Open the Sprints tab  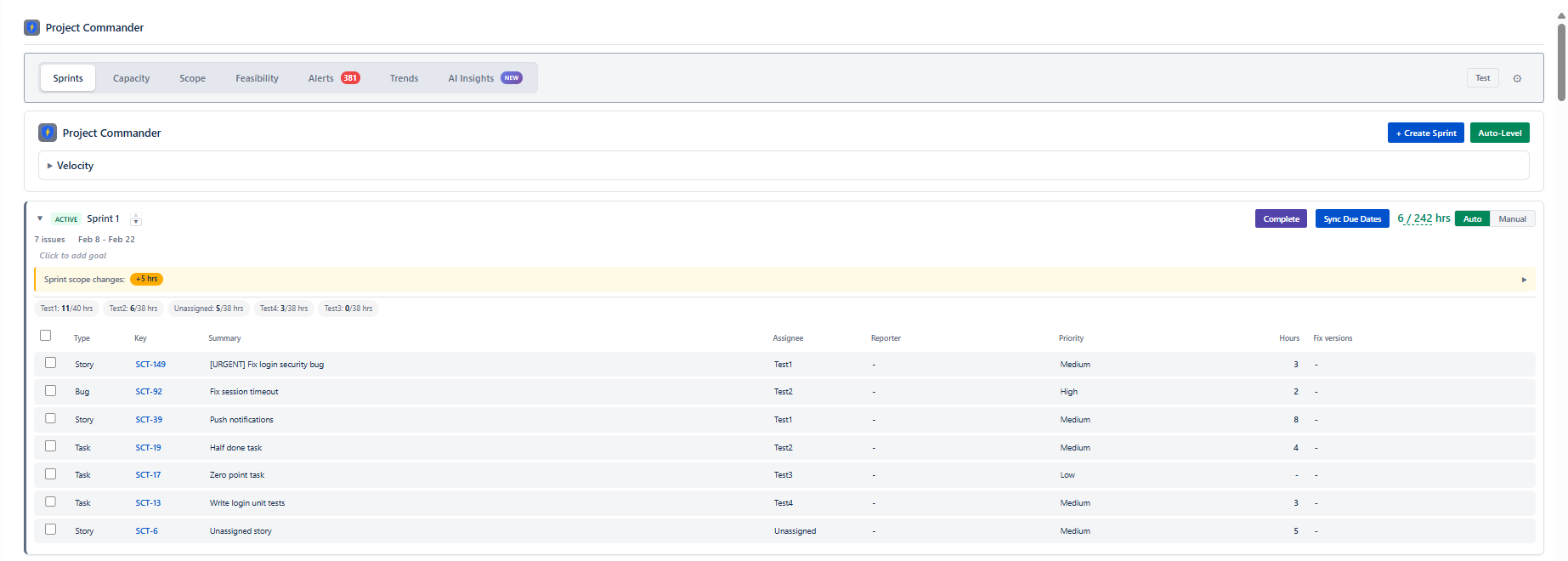click(x=68, y=78)
